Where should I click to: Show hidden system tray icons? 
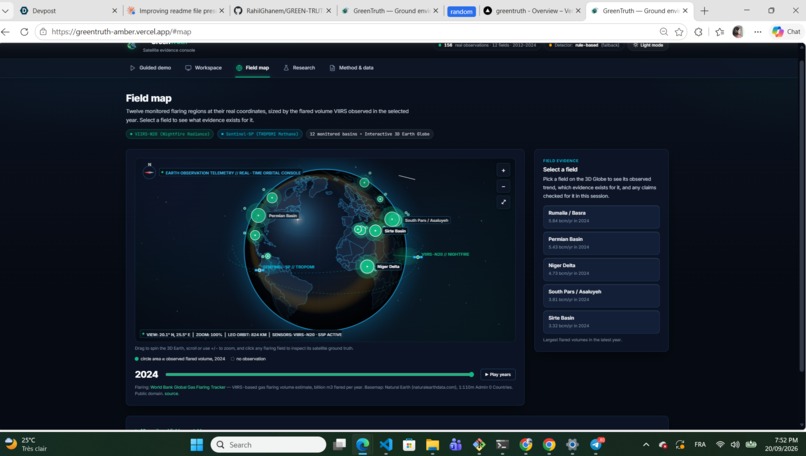click(x=646, y=445)
